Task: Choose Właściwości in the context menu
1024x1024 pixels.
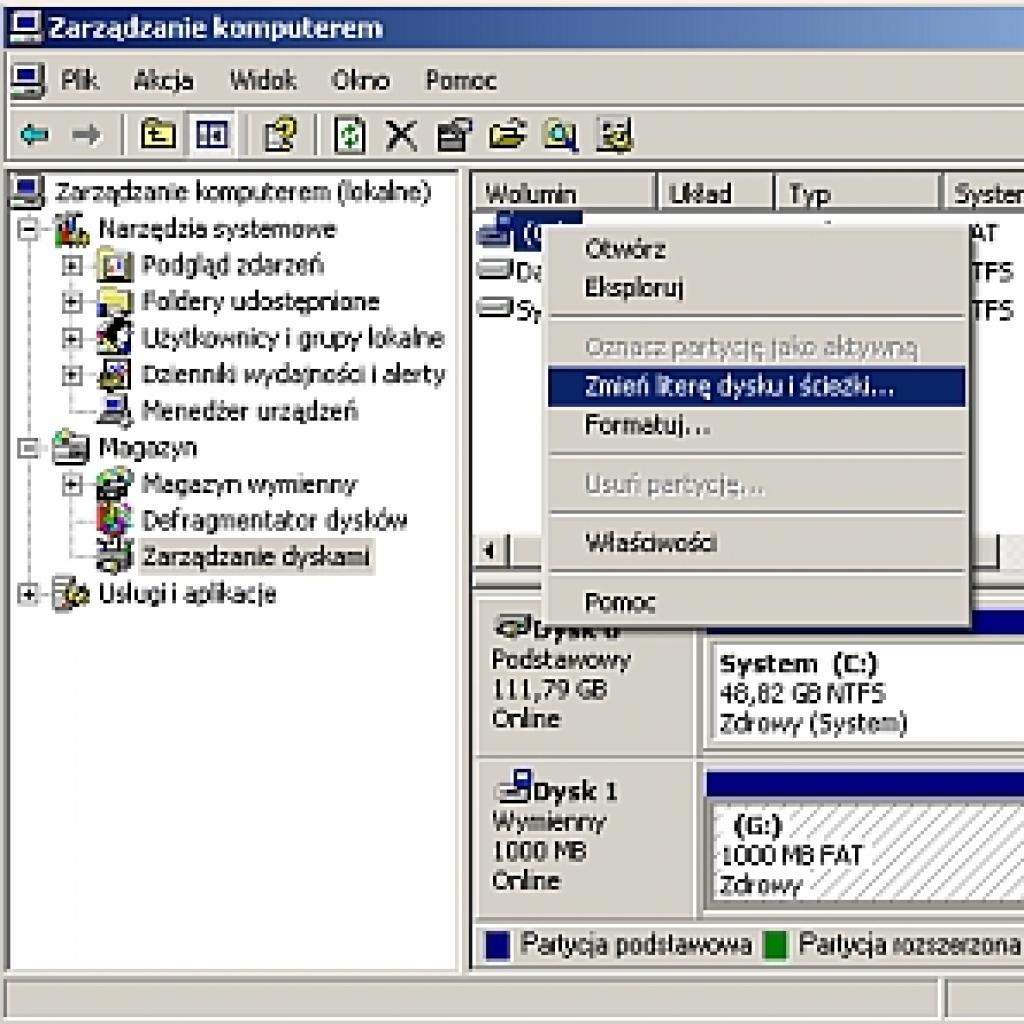Action: click(x=756, y=543)
